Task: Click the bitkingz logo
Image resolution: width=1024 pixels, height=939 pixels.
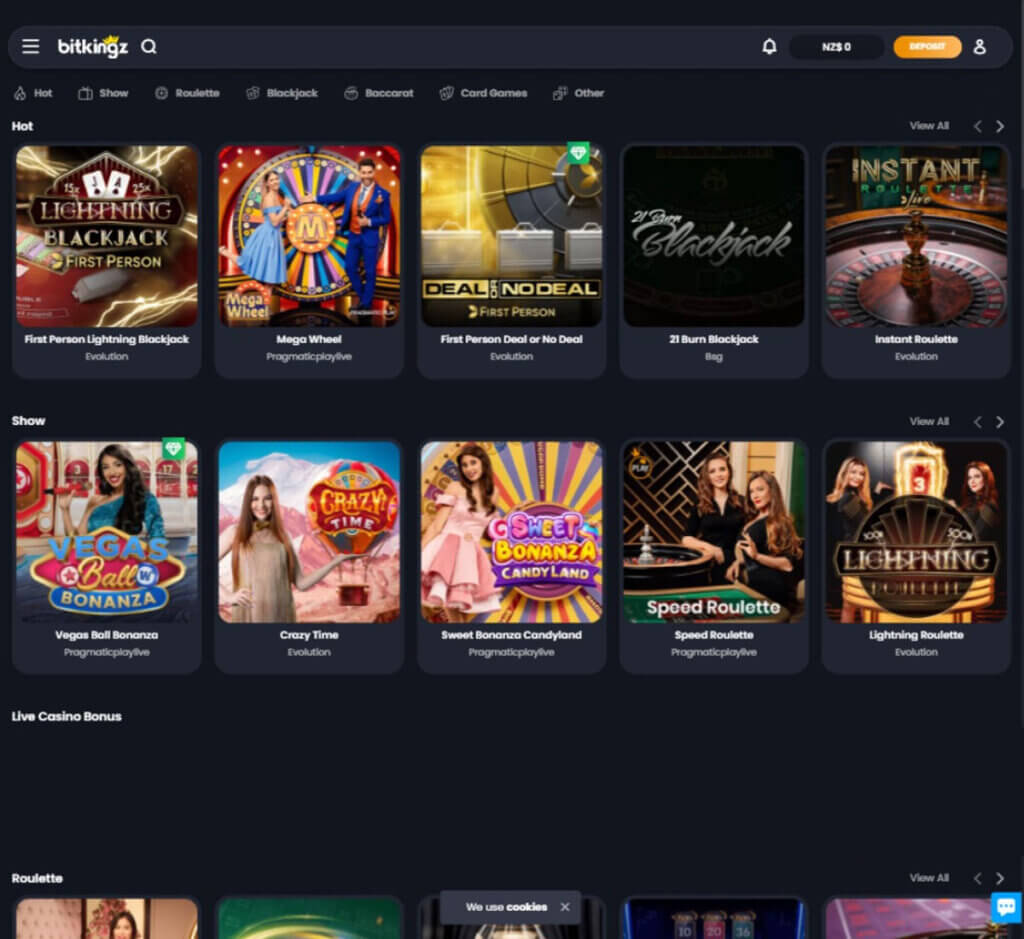Action: 93,46
